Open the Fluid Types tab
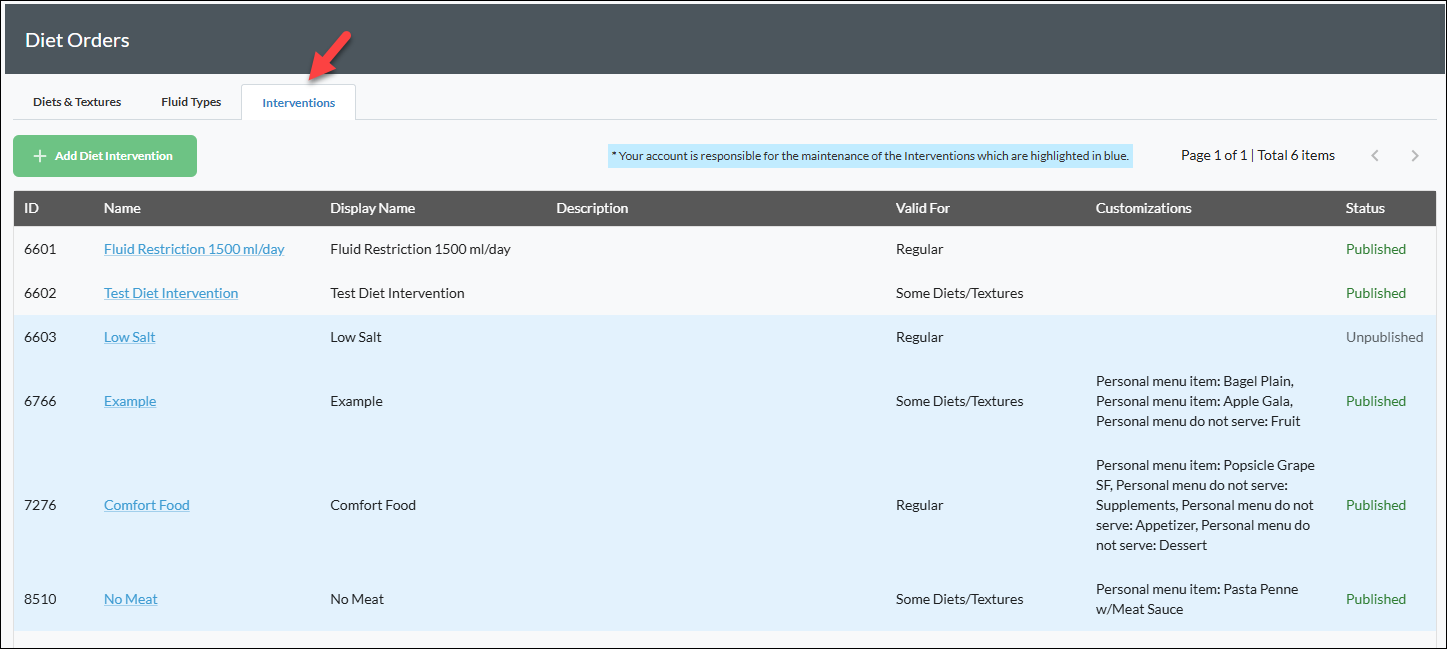Screen dimensions: 1447x649 [191, 102]
